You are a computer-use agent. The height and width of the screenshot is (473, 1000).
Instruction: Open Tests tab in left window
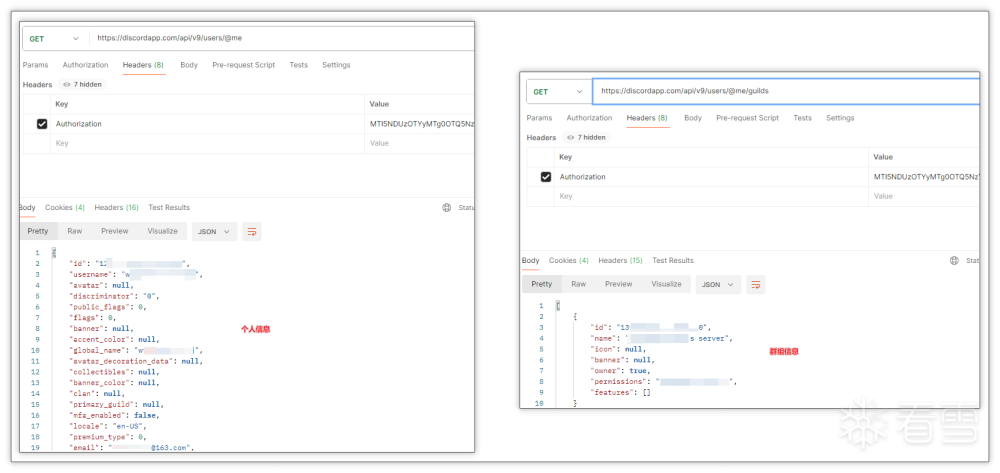coord(298,65)
